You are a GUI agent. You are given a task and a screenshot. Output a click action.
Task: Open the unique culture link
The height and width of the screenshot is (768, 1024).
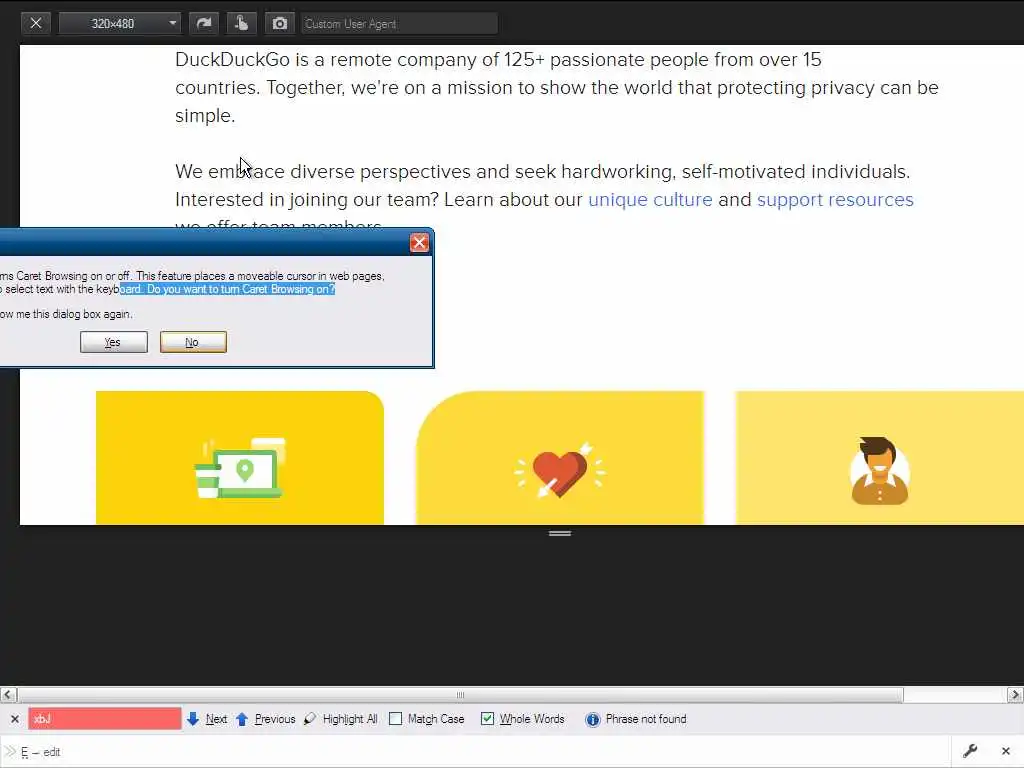[650, 199]
